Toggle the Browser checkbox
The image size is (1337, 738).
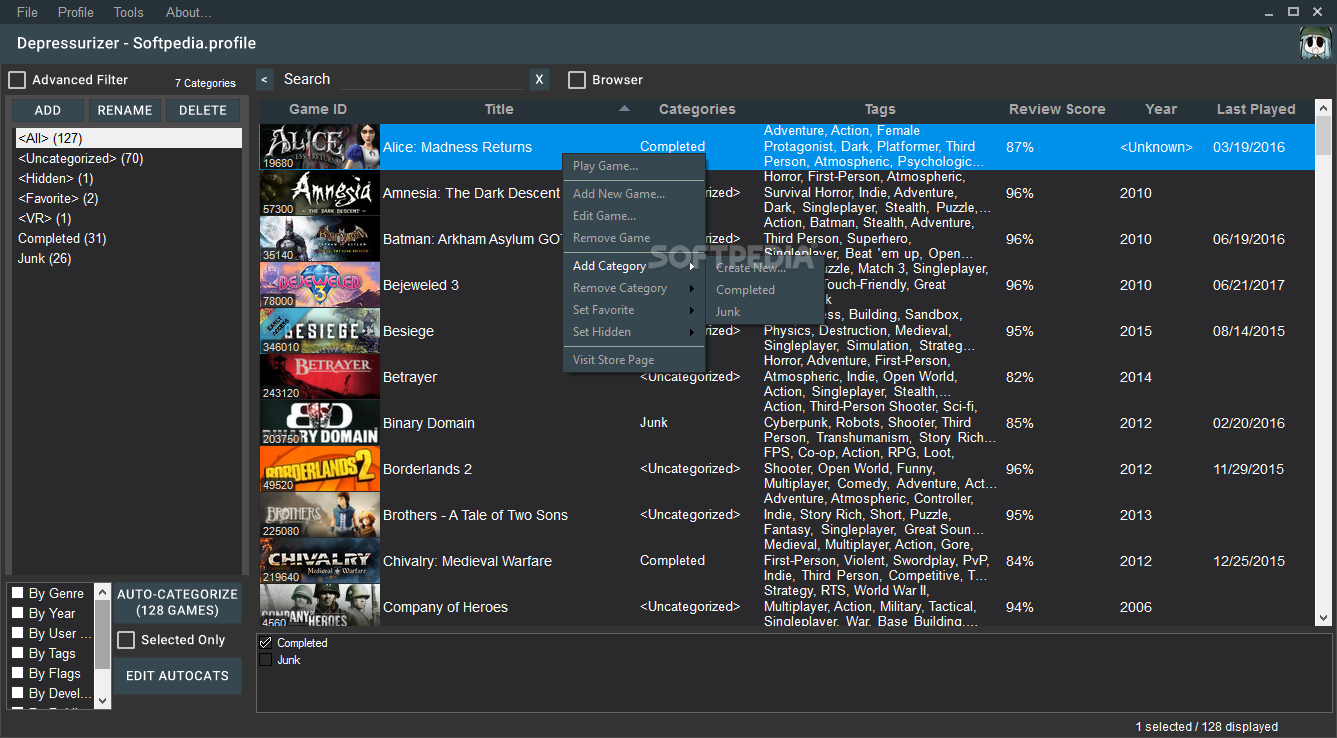[577, 80]
